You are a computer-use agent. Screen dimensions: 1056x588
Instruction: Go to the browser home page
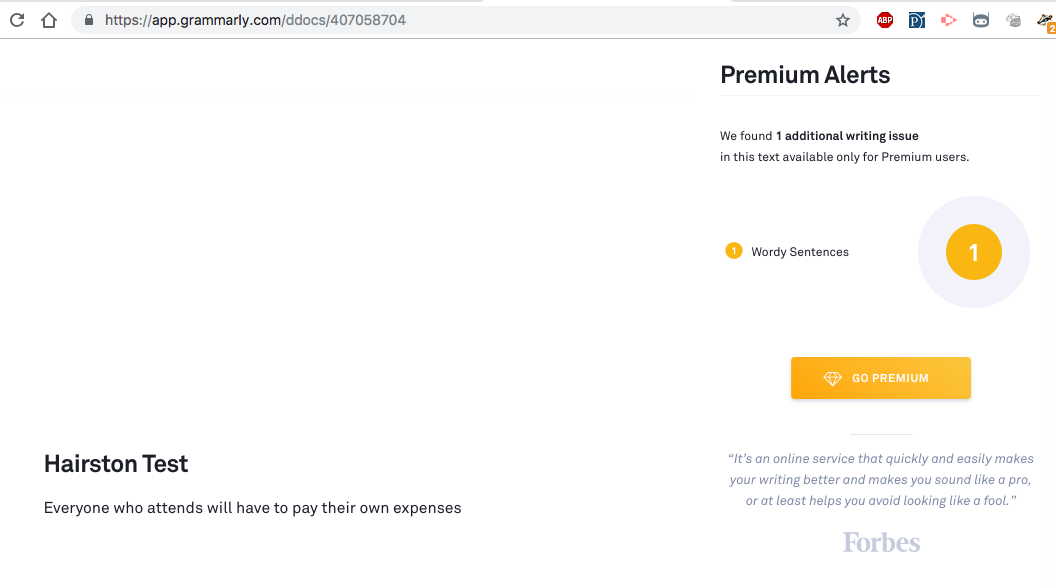click(48, 20)
